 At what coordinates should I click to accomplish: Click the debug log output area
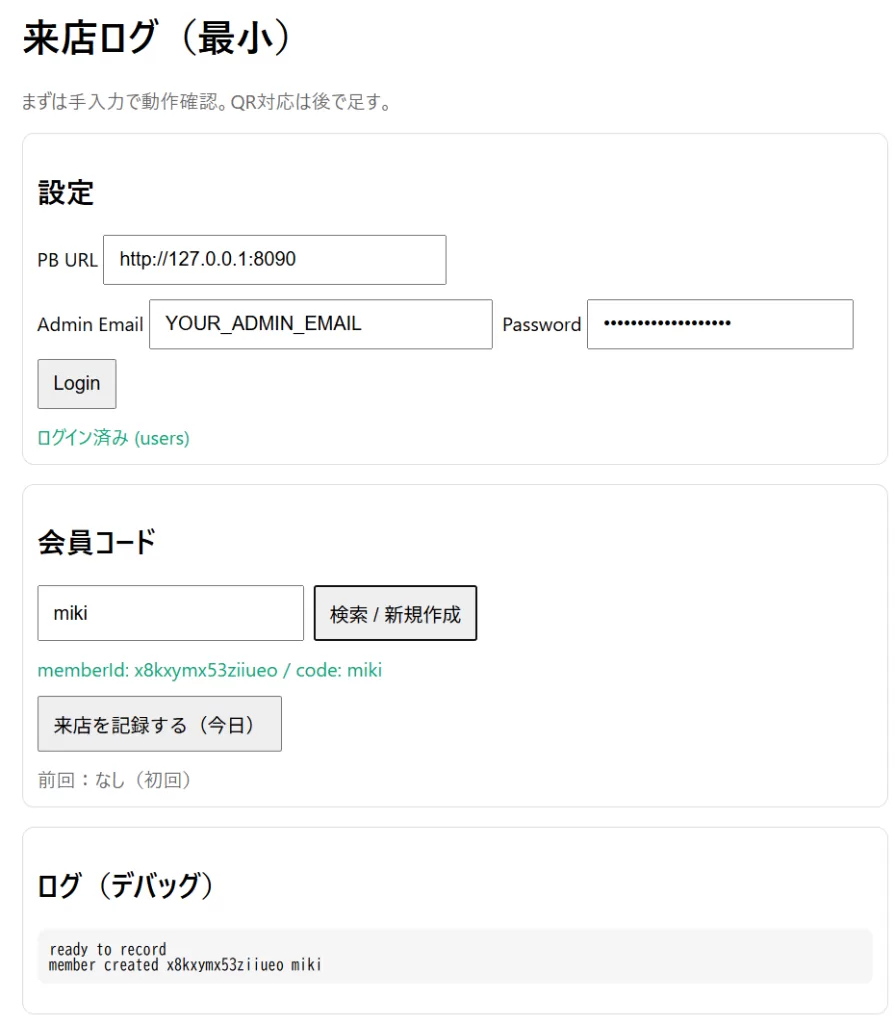(450, 955)
